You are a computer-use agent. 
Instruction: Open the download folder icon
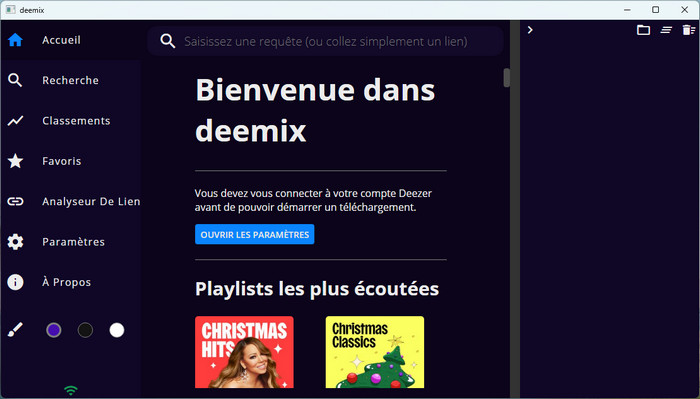pos(643,30)
